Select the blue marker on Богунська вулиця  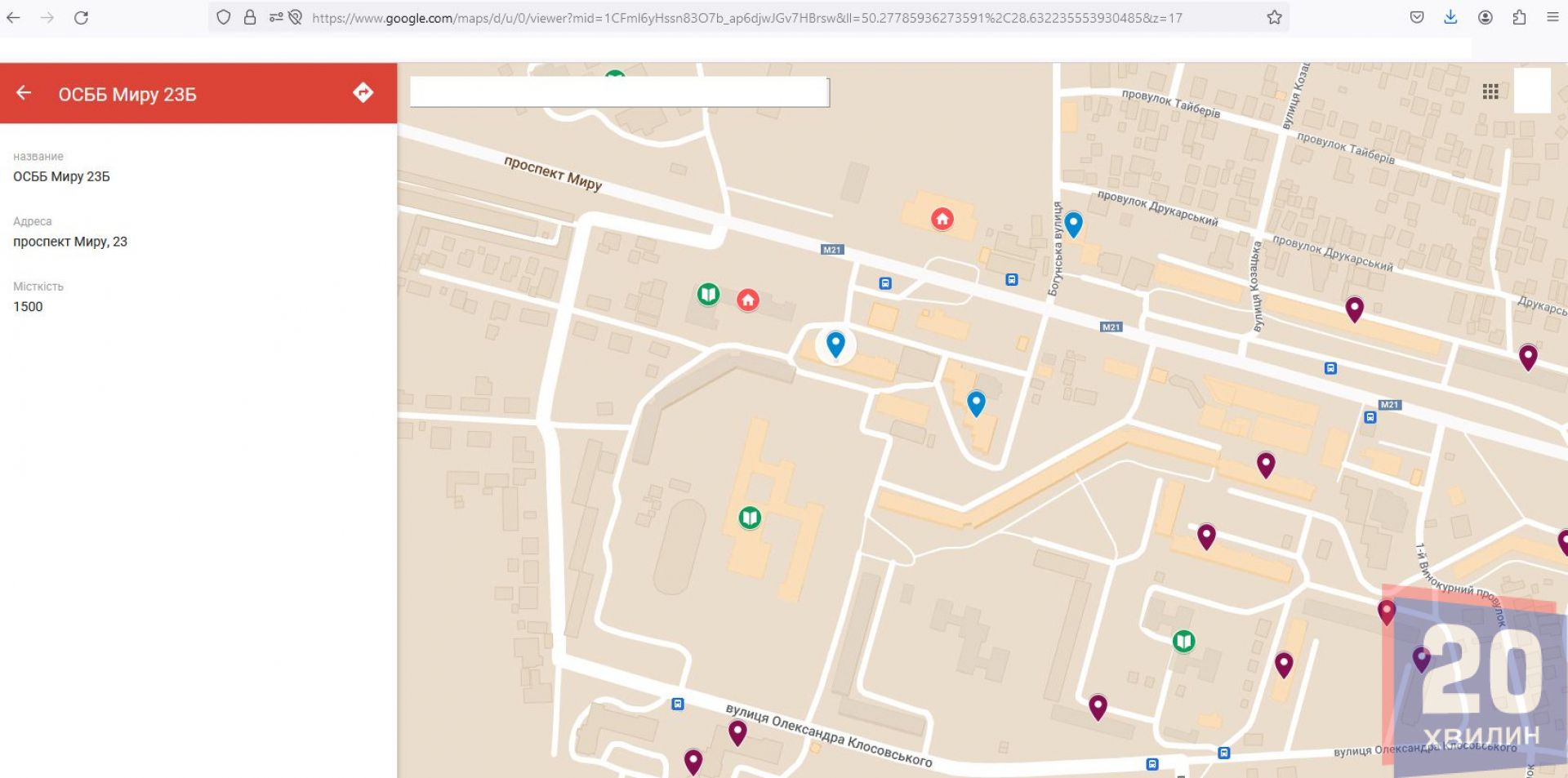(1073, 223)
